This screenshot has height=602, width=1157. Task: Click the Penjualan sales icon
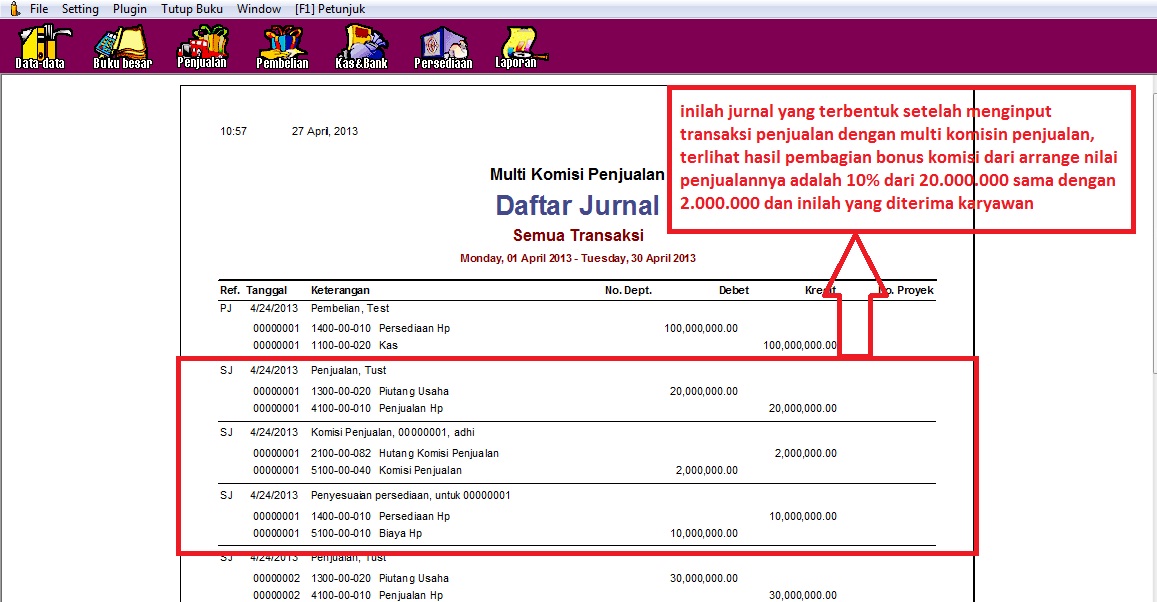pyautogui.click(x=202, y=46)
